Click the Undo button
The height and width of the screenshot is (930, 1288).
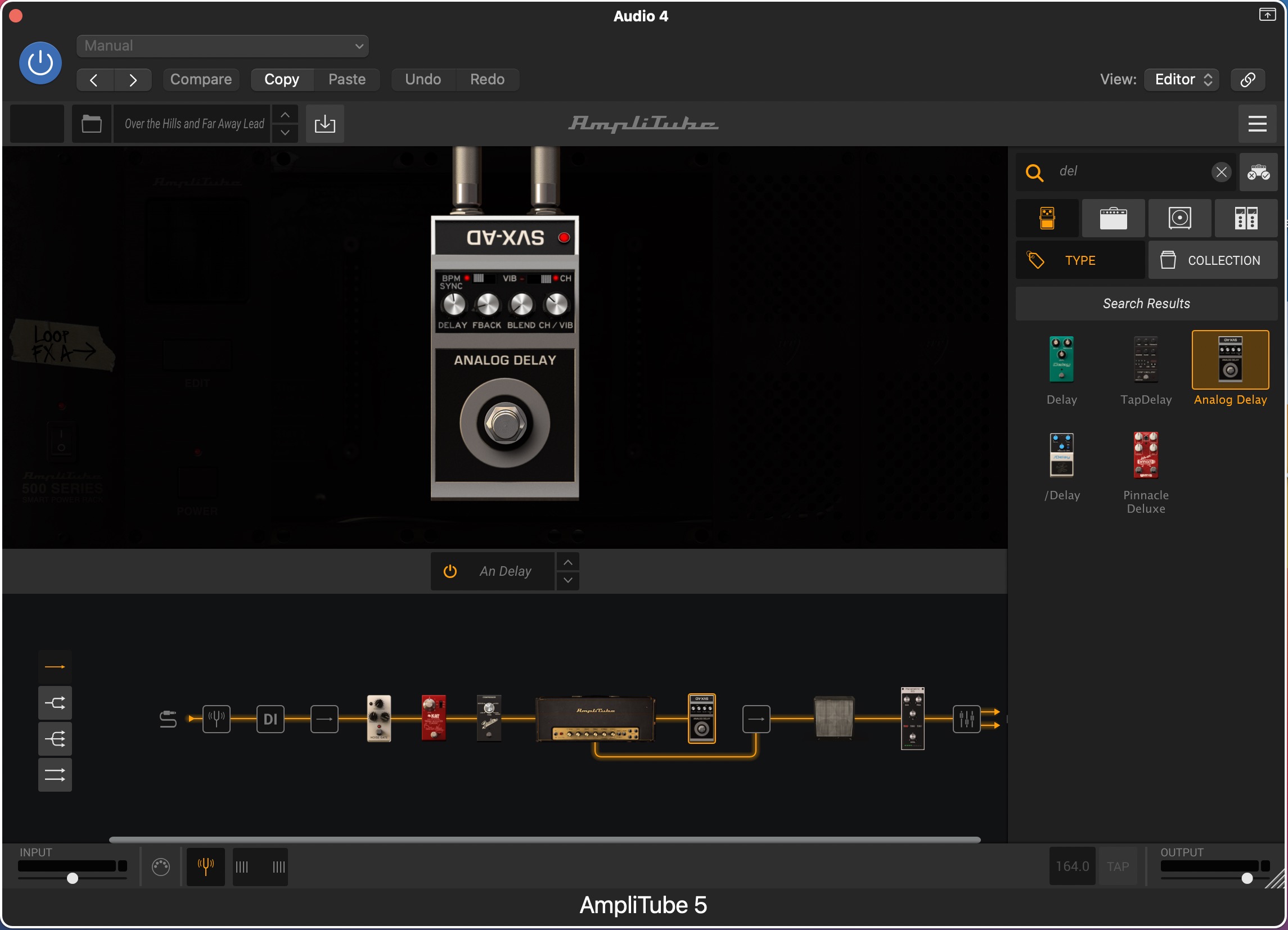423,79
